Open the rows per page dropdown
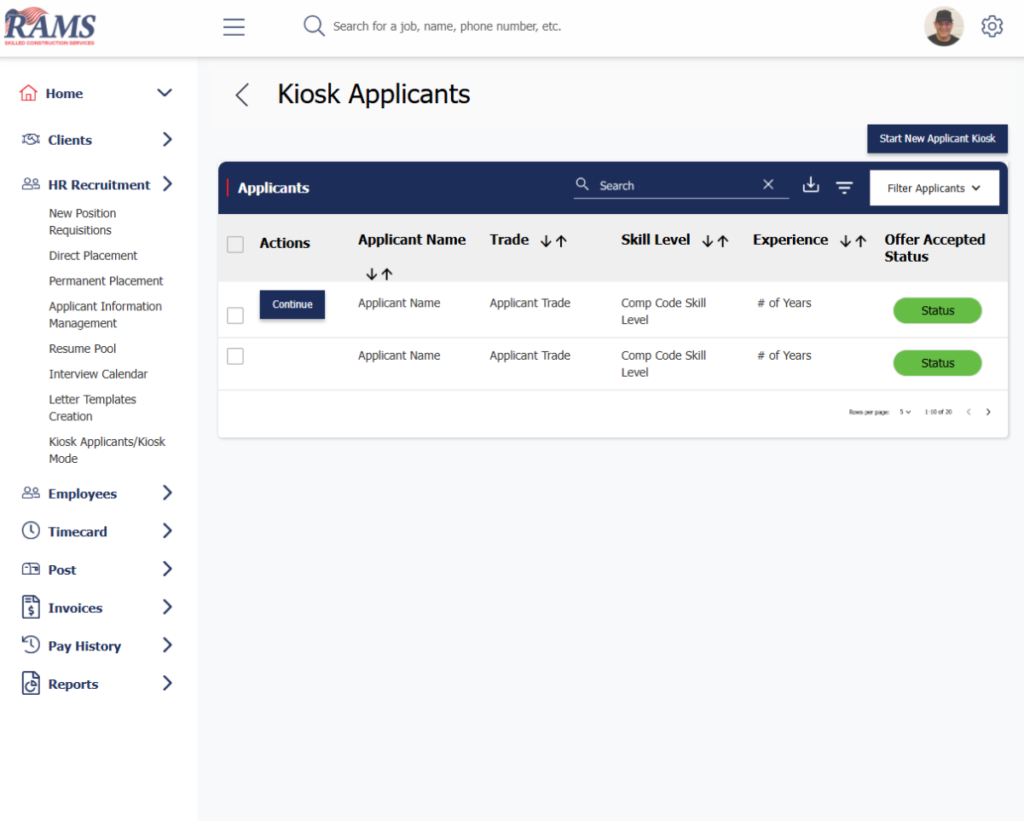 [905, 412]
